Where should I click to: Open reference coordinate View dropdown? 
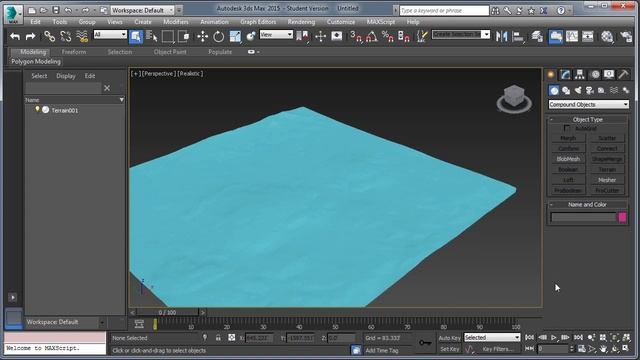276,35
